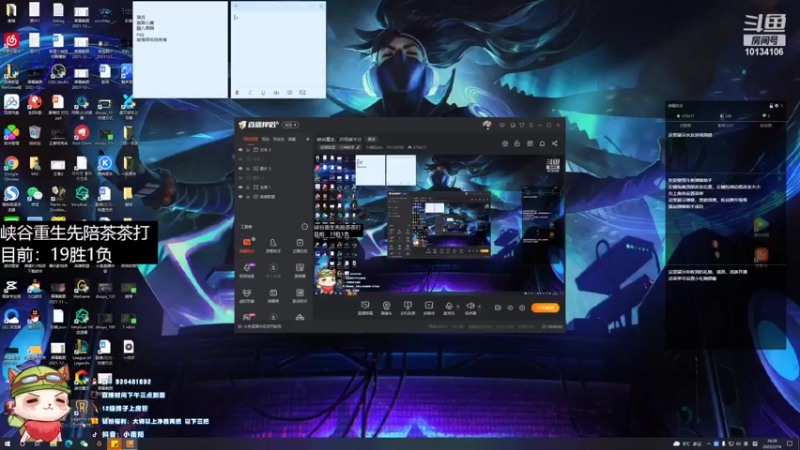Image resolution: width=800 pixels, height=450 pixels.
Task: Toggle the eye on the camera-icon source row
Action: pyautogui.click(x=240, y=196)
